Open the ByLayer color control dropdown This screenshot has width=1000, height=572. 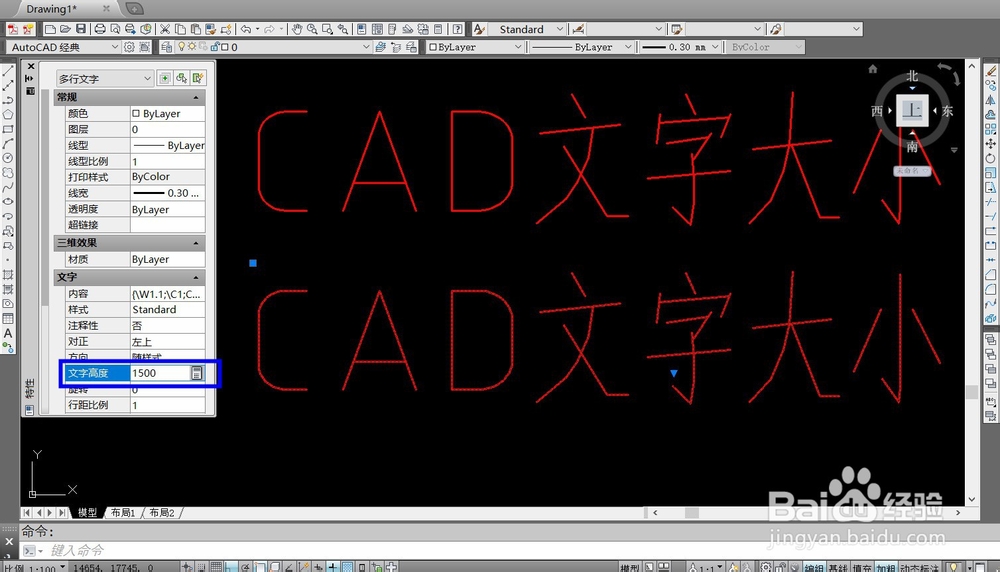(x=474, y=47)
